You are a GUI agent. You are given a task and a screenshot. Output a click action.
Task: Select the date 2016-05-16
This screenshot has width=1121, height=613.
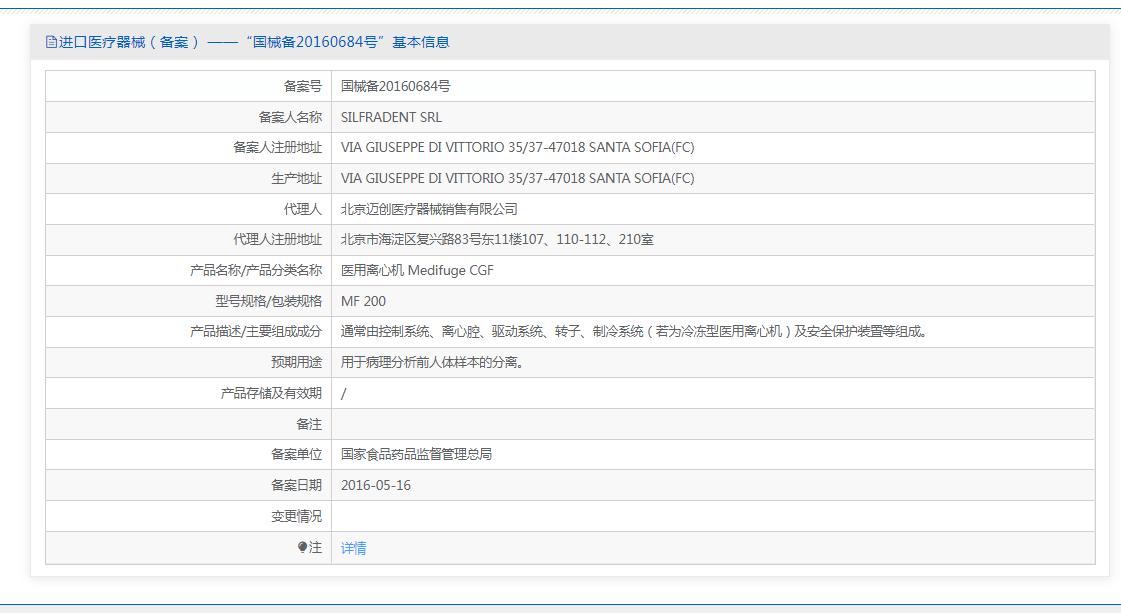376,485
